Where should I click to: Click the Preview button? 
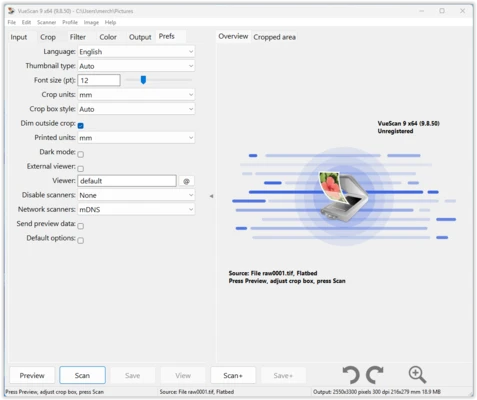pos(32,375)
